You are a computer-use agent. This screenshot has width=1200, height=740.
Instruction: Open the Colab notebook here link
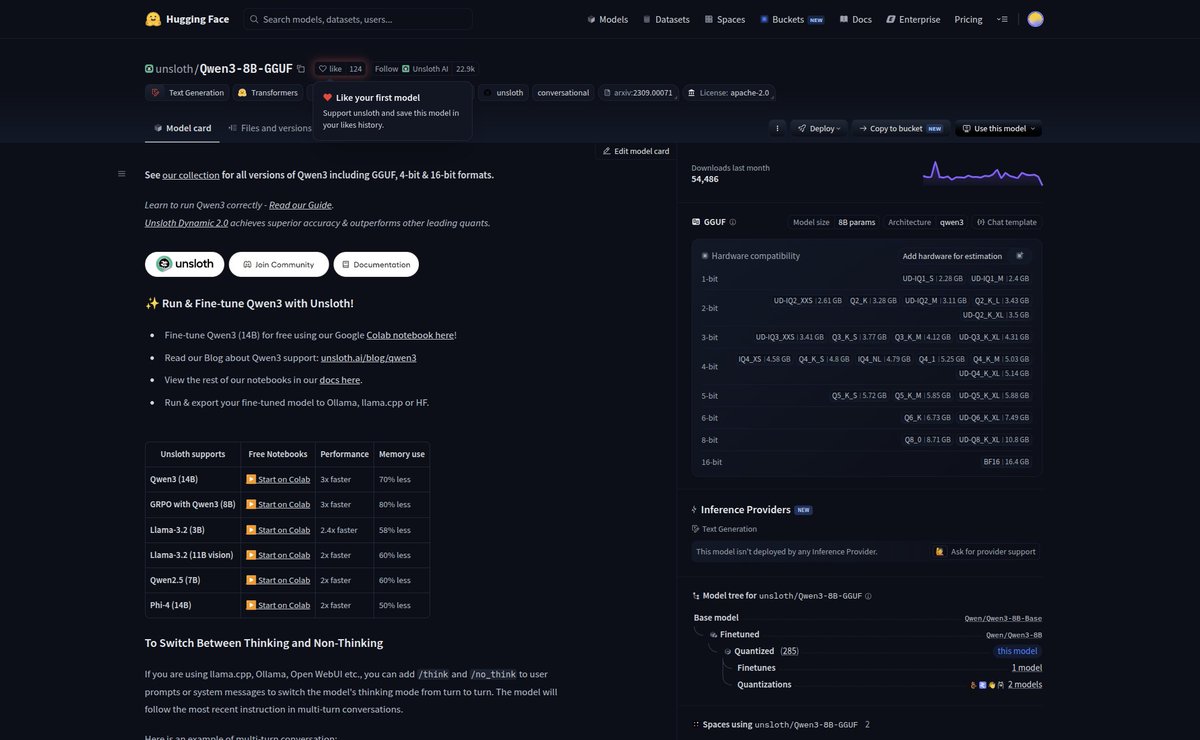pos(410,335)
